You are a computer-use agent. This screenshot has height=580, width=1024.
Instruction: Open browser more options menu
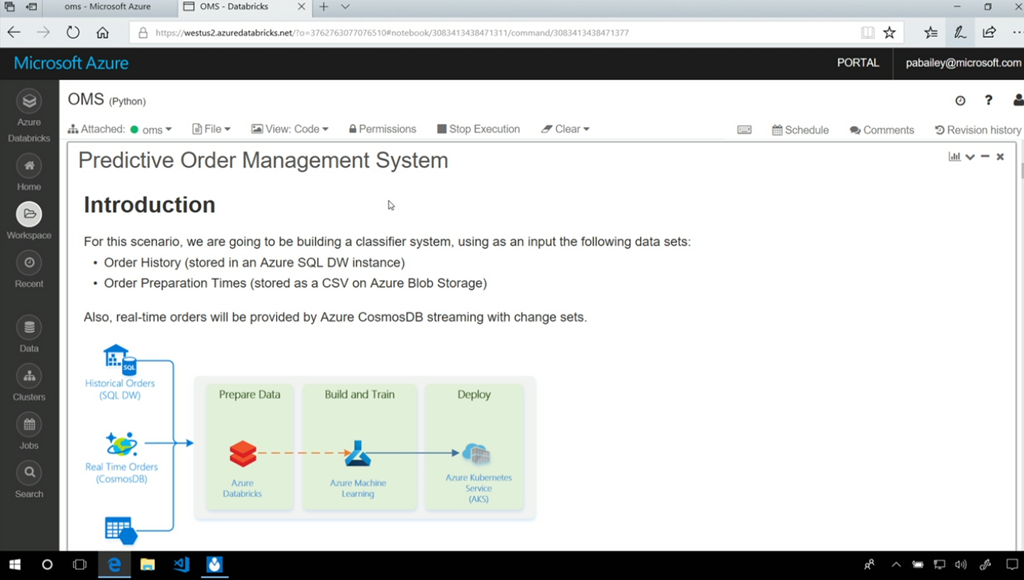(x=1017, y=33)
